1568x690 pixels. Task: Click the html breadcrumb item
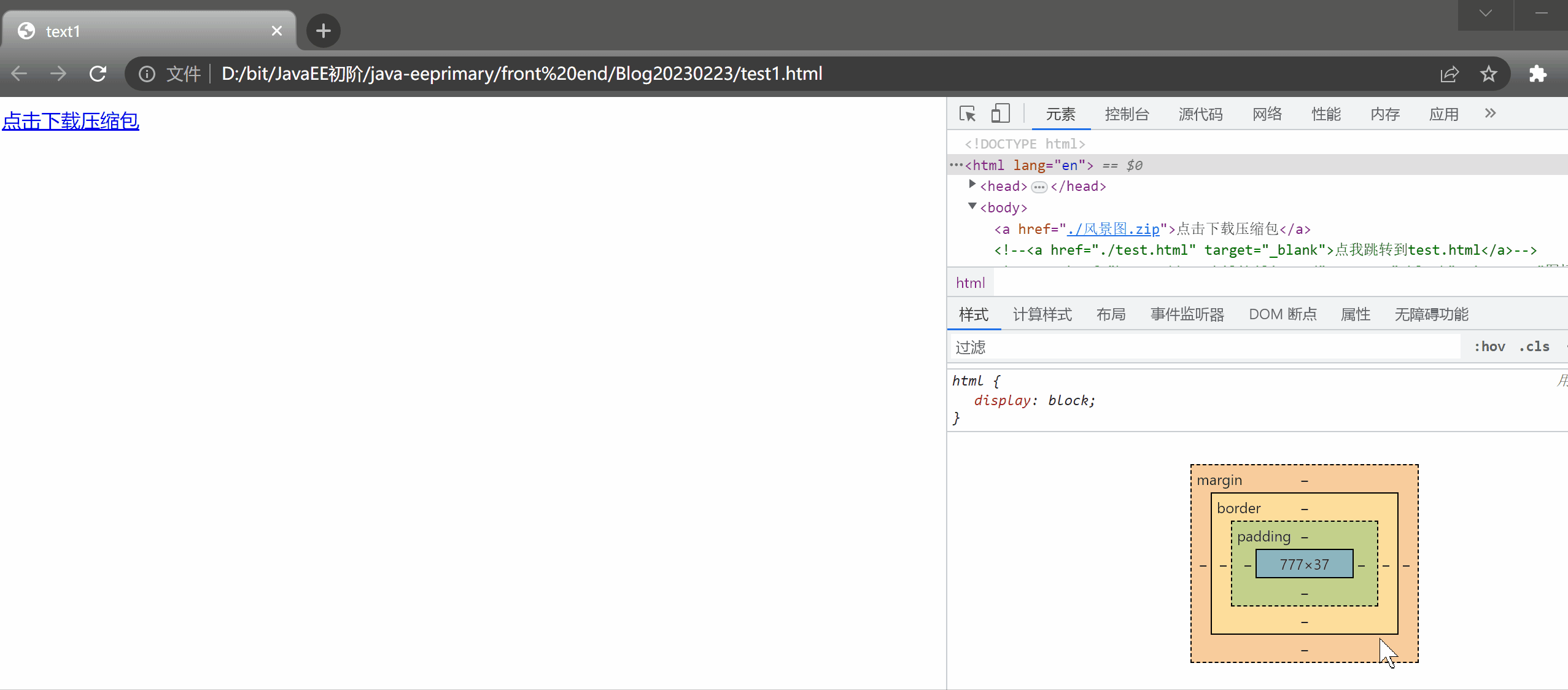(x=970, y=283)
